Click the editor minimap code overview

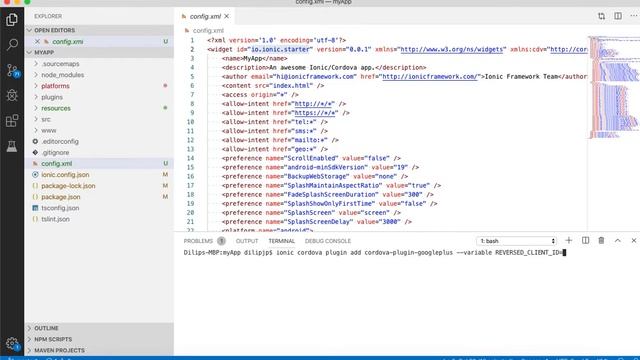[613, 87]
